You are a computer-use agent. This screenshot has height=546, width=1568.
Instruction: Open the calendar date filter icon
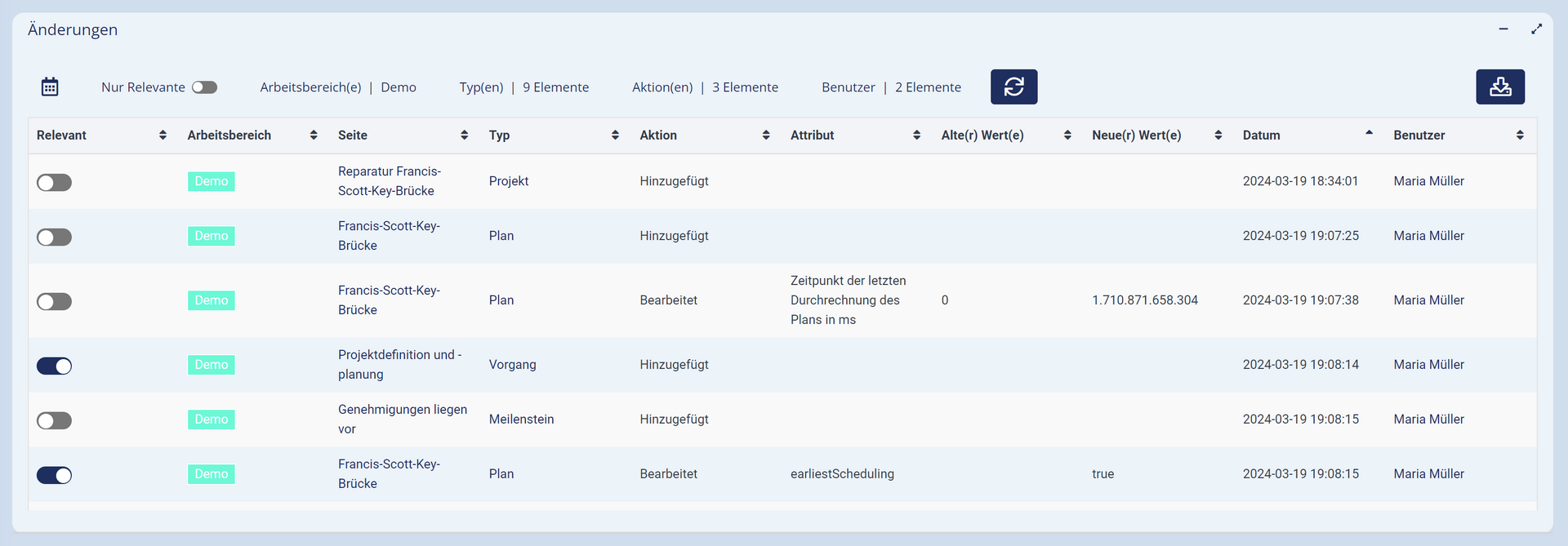[x=50, y=87]
